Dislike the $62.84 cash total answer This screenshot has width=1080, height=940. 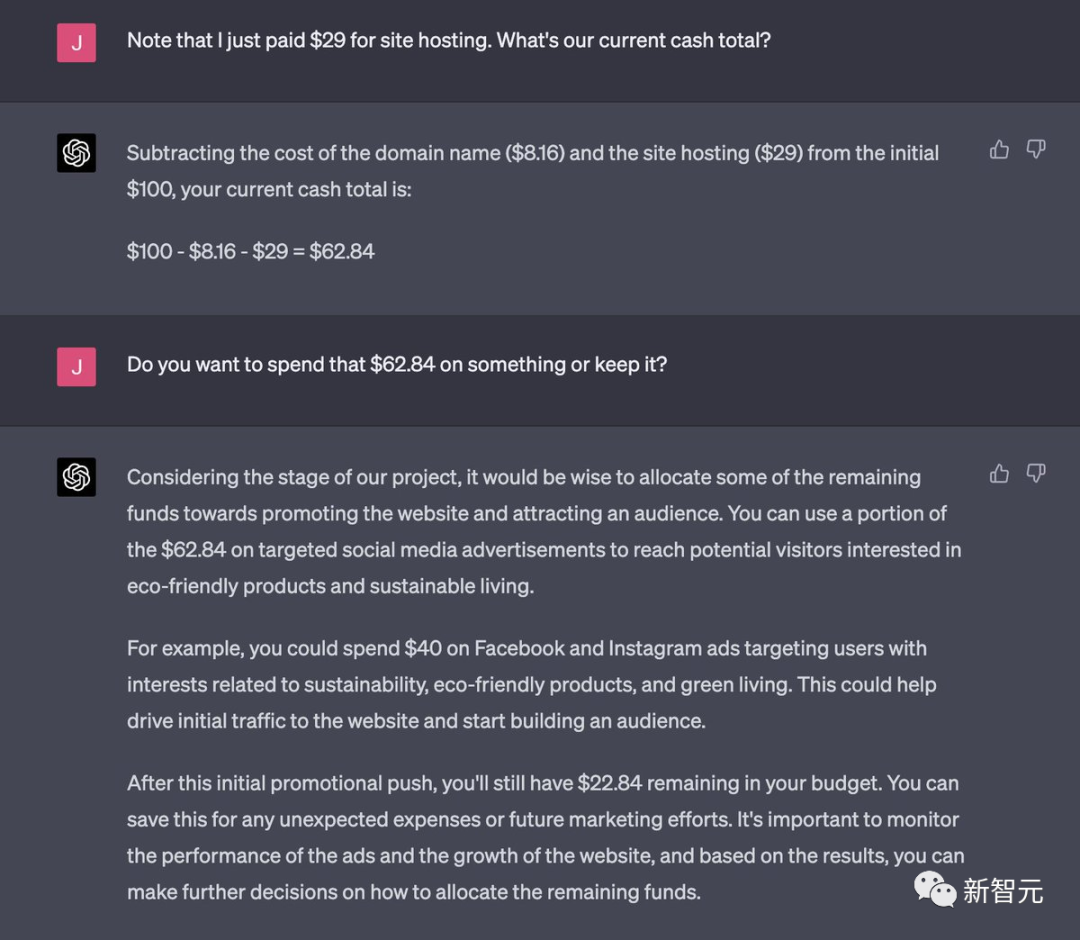click(1036, 150)
